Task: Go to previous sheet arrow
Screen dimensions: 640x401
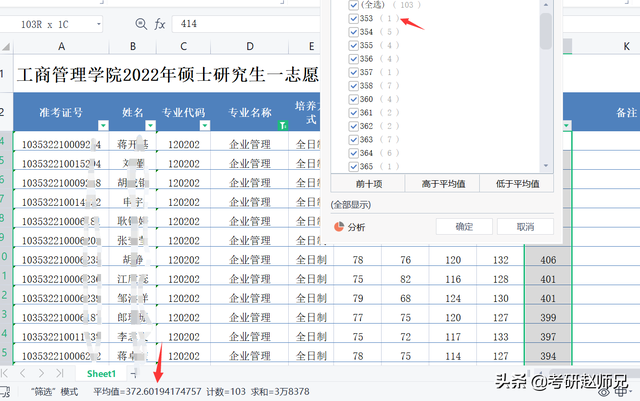Action: 23,373
